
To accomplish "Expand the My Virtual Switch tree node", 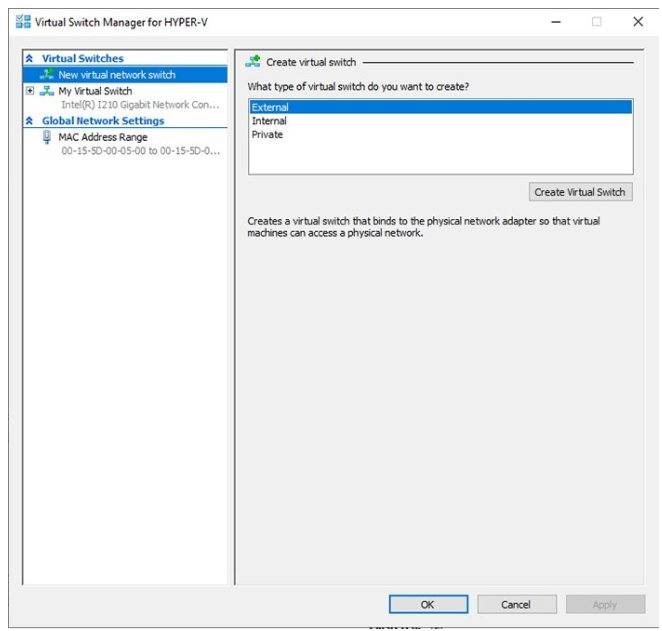I will point(30,90).
